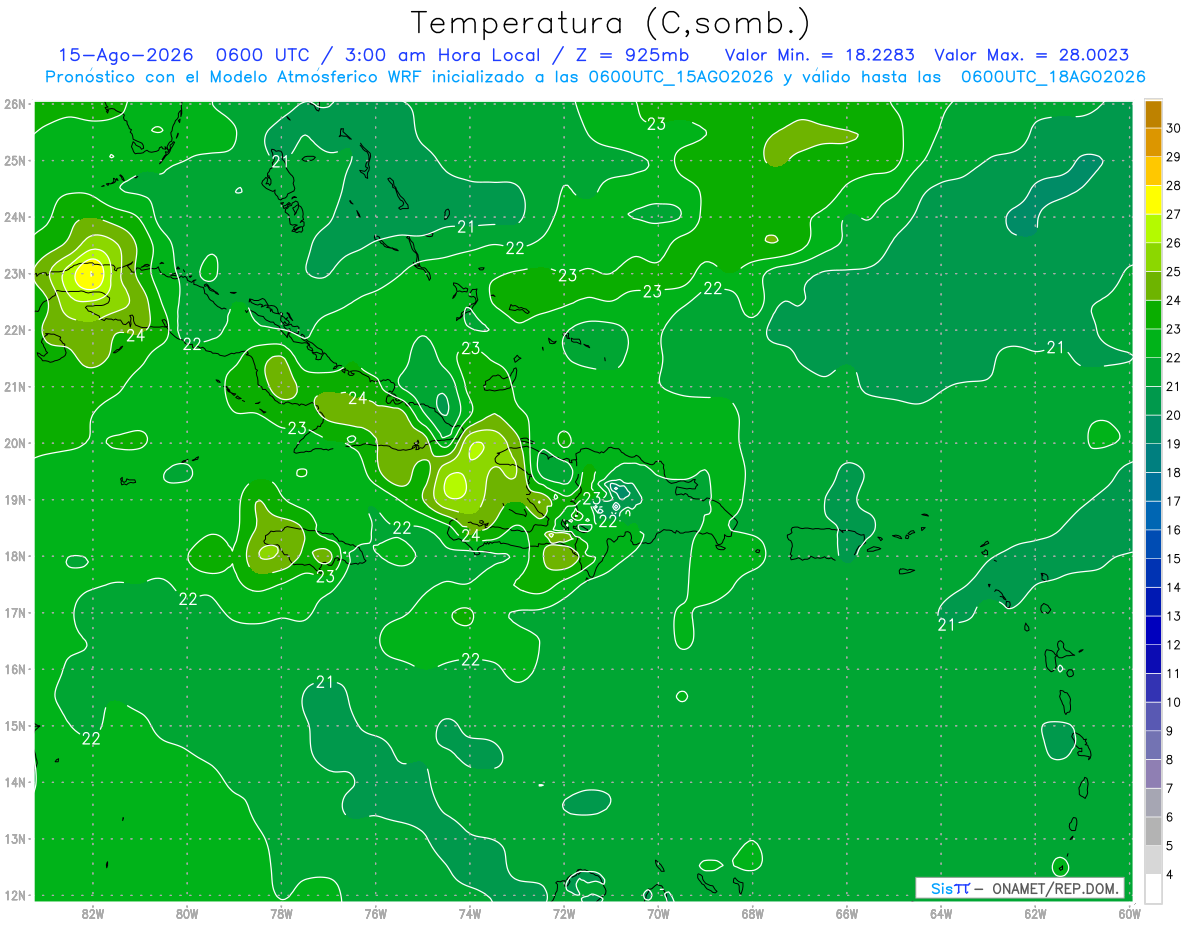Viewport: 1200px width, 927px height.
Task: Click the colorbar scale label "18"
Action: [1174, 472]
